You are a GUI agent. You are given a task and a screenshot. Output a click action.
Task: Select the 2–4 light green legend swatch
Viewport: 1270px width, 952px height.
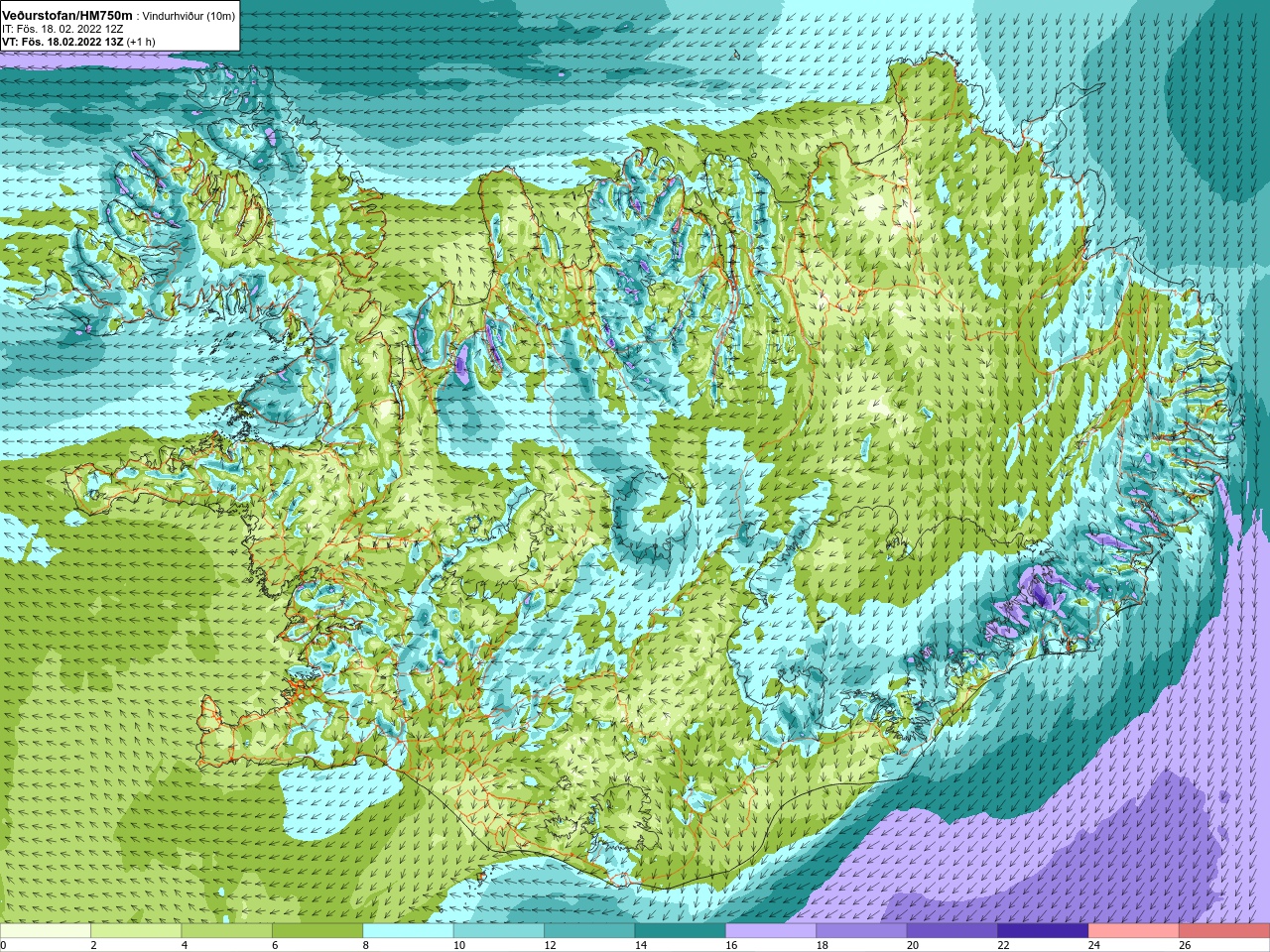point(136,930)
